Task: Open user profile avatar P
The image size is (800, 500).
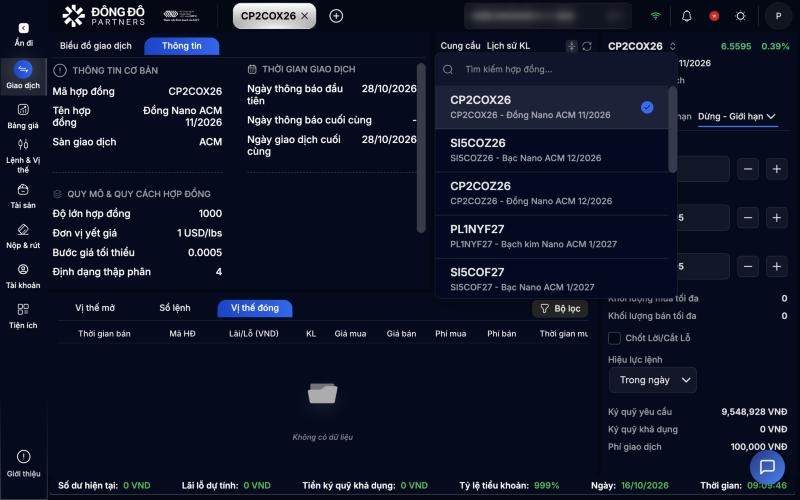Action: [778, 16]
